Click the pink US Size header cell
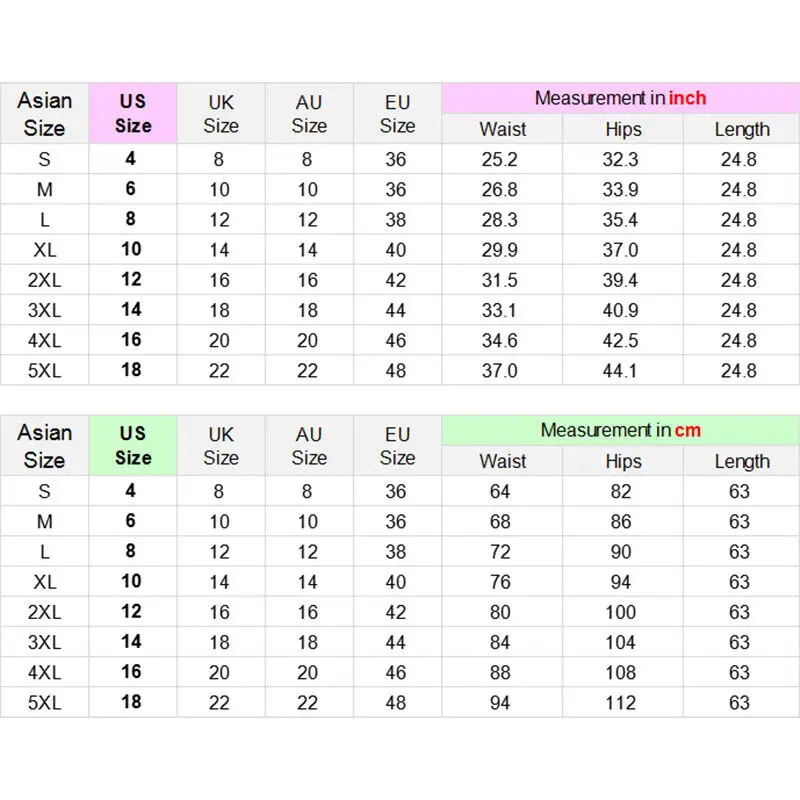The width and height of the screenshot is (800, 800). pos(133,113)
